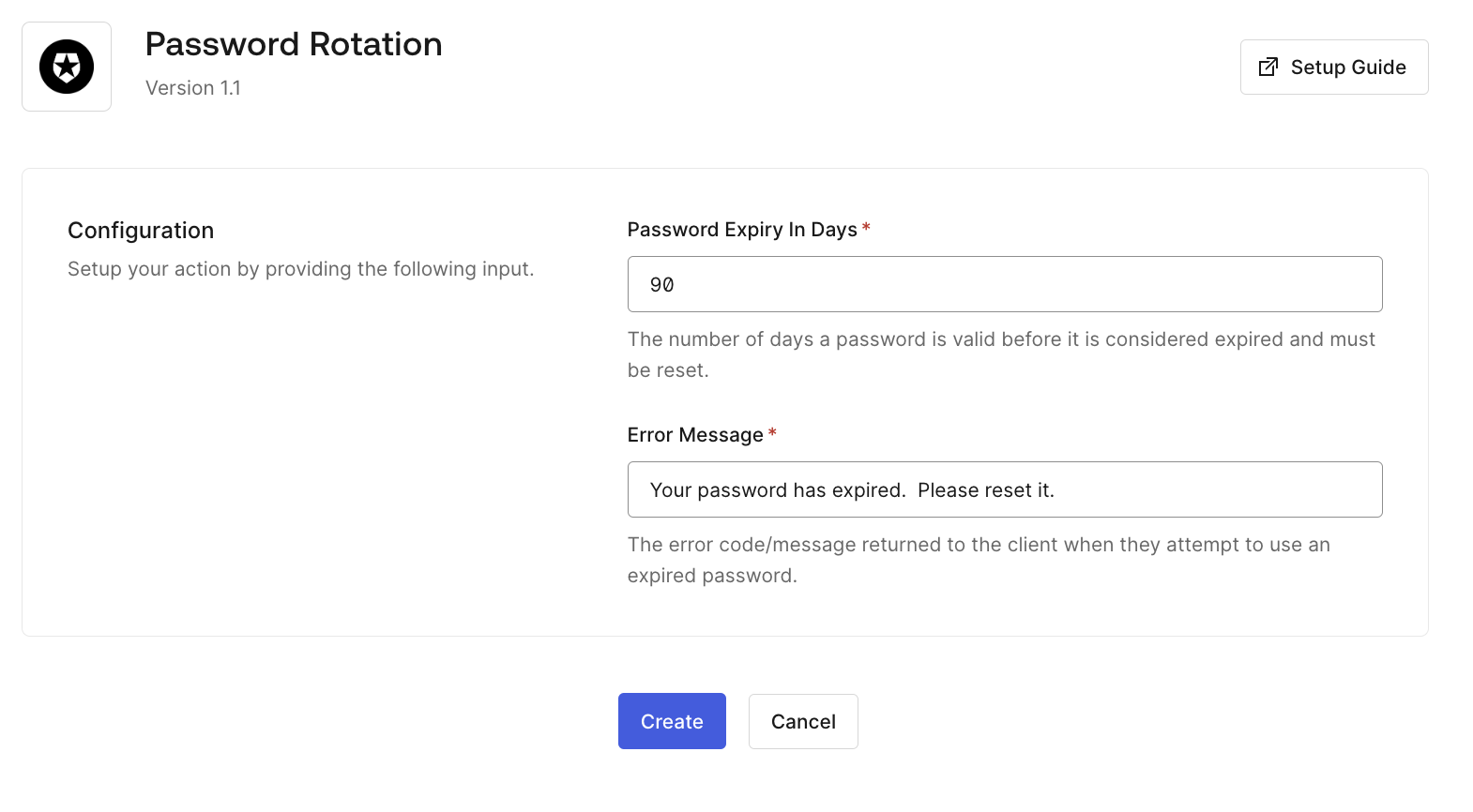Screen dimensions: 1473x812
Task: Click the Error Message label
Action: tap(694, 435)
